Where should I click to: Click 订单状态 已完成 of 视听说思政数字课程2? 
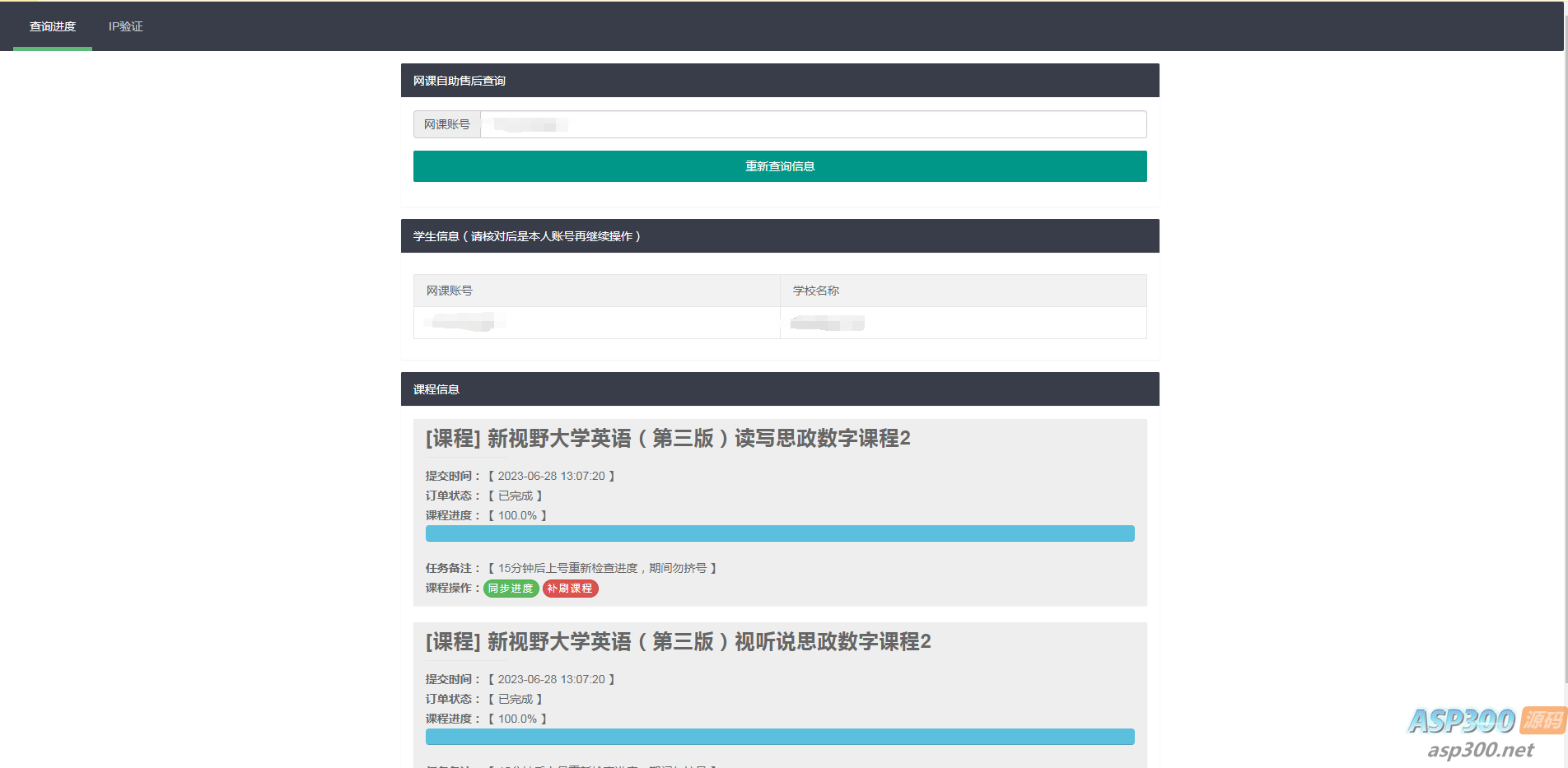tap(484, 699)
